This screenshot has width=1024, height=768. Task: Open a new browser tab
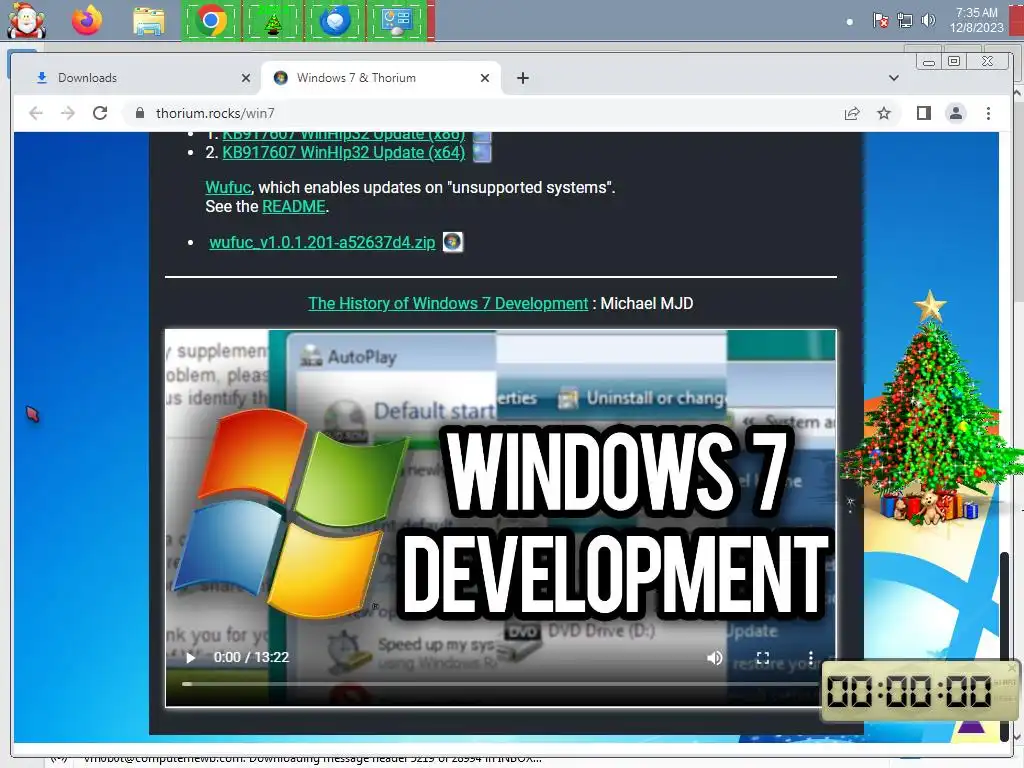coord(522,78)
